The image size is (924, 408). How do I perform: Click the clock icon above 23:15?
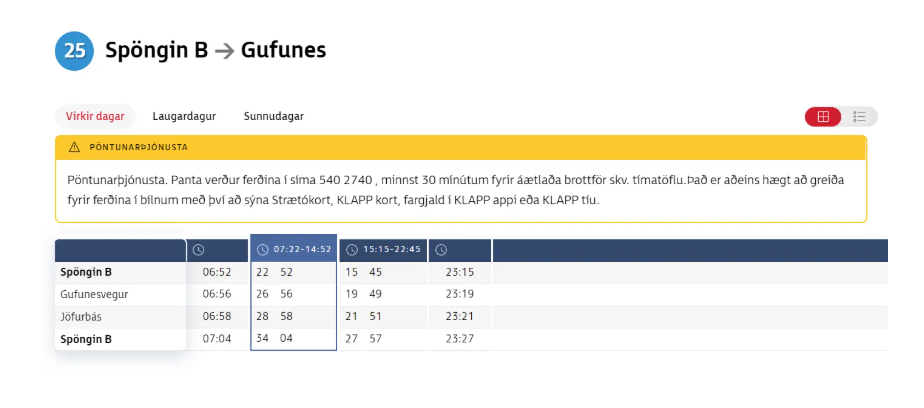point(441,250)
